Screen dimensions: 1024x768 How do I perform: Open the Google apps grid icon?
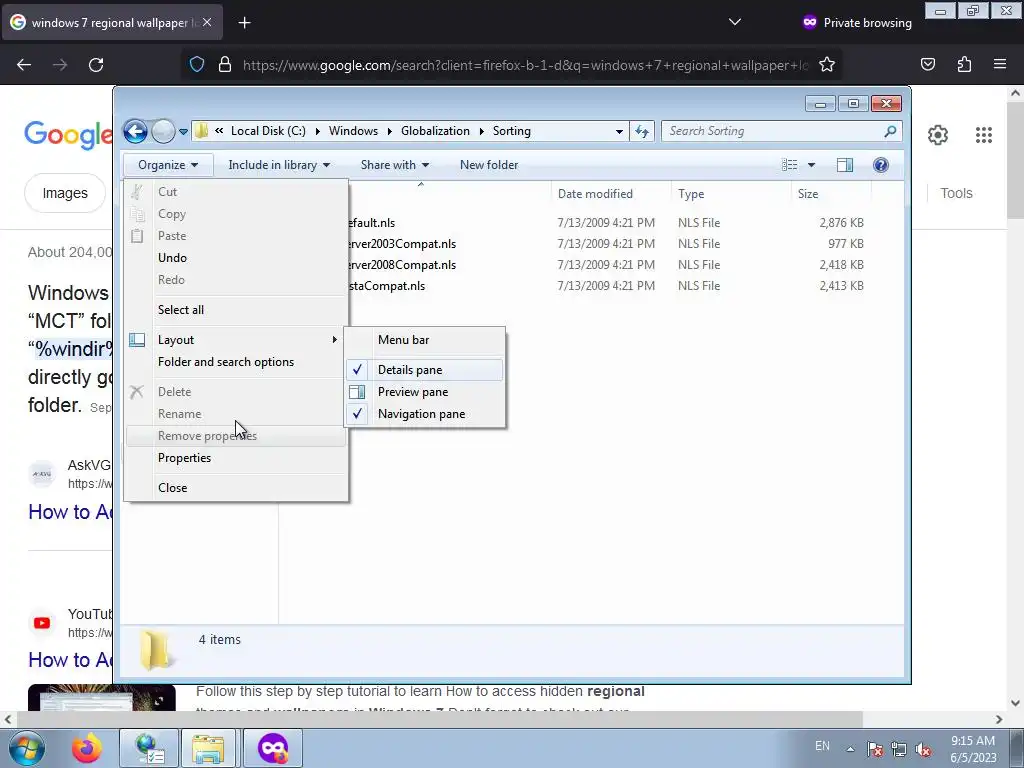pyautogui.click(x=984, y=135)
